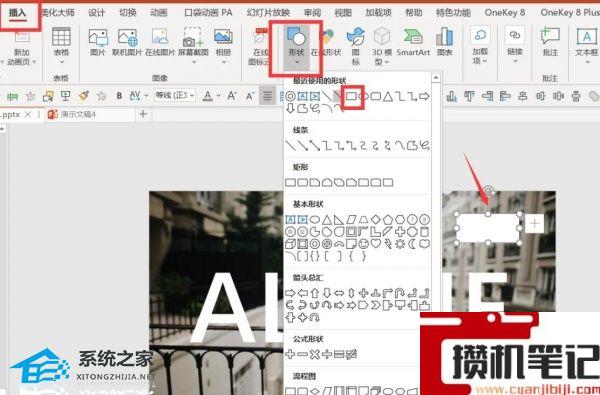Click the align bottom icon in the alignment toolbar
600x395 pixels.
[x=452, y=96]
